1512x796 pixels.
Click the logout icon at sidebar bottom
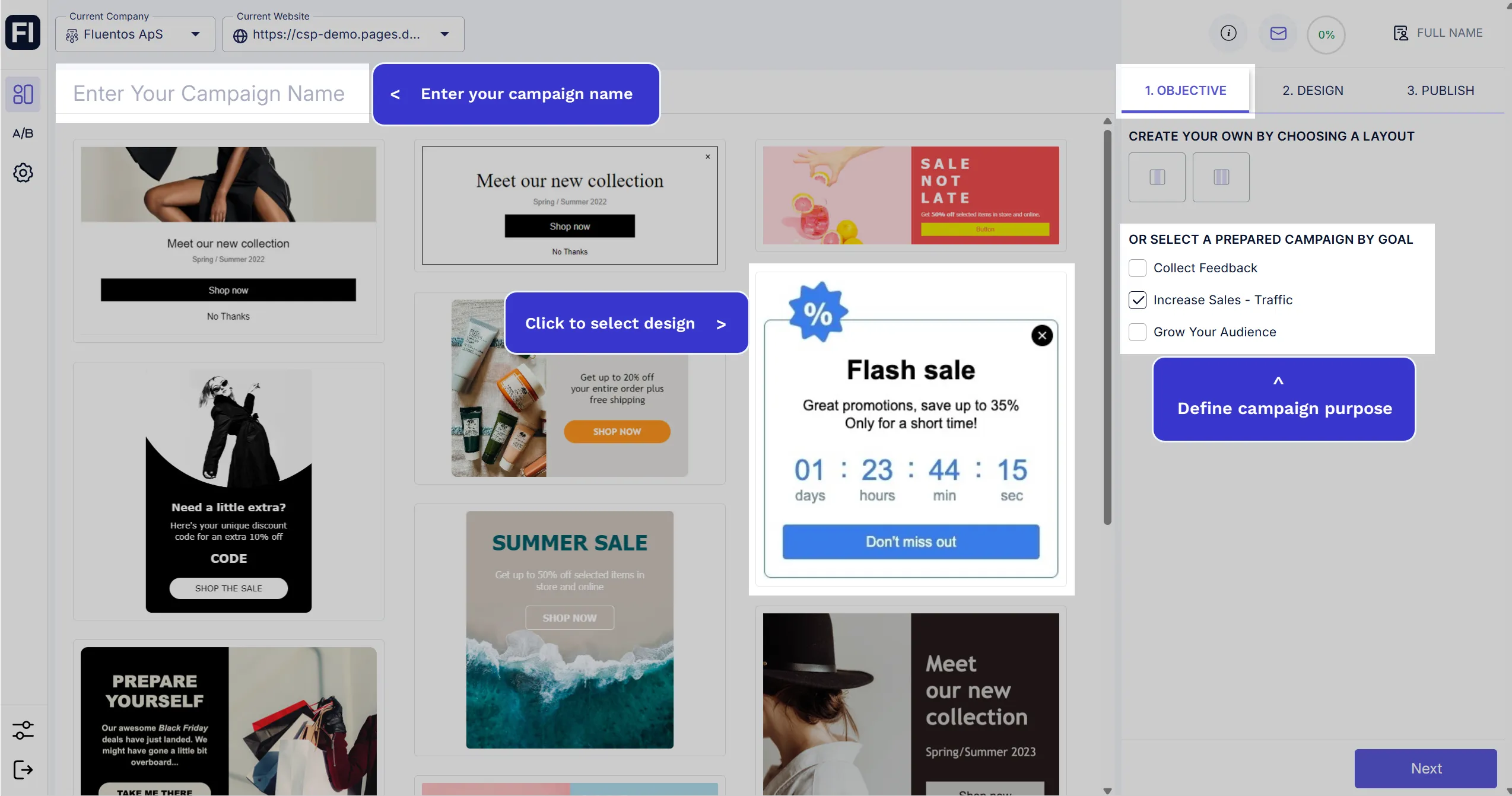23,770
